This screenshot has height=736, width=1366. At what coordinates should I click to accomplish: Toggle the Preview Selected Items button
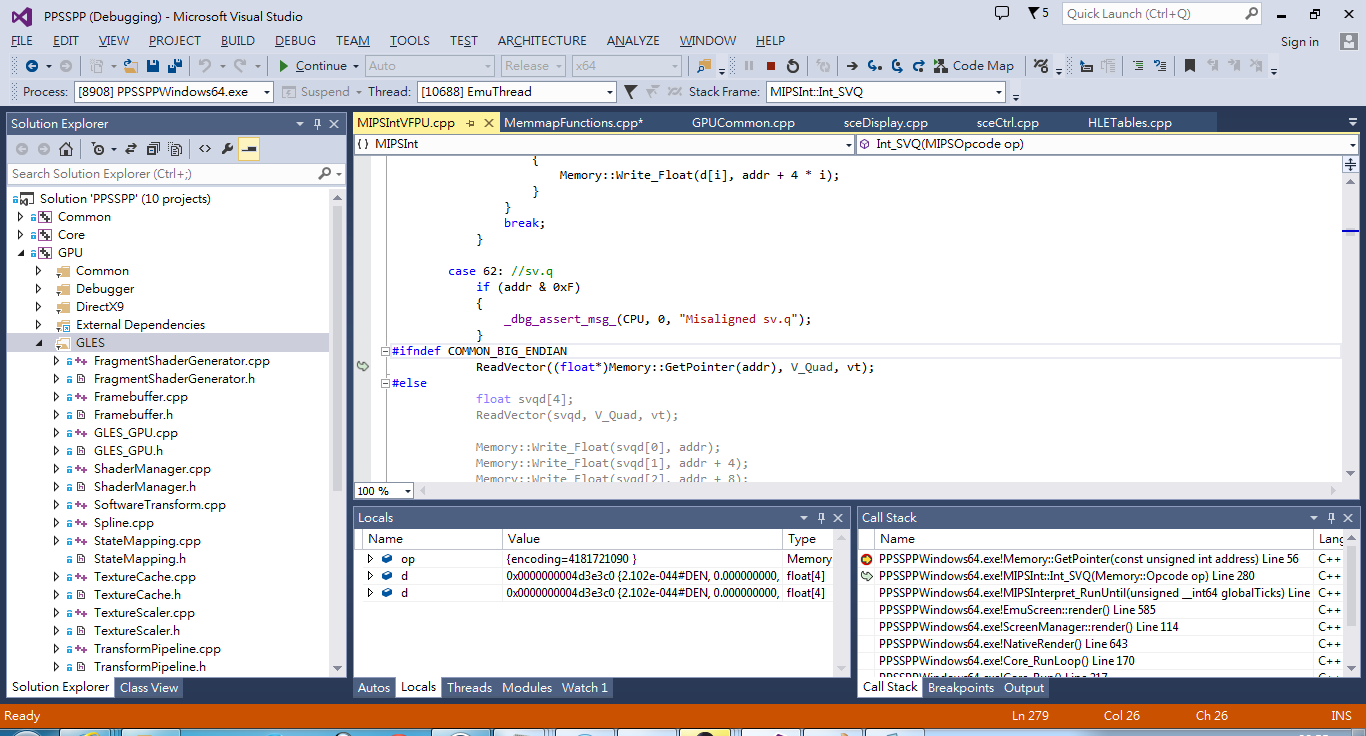coord(249,149)
